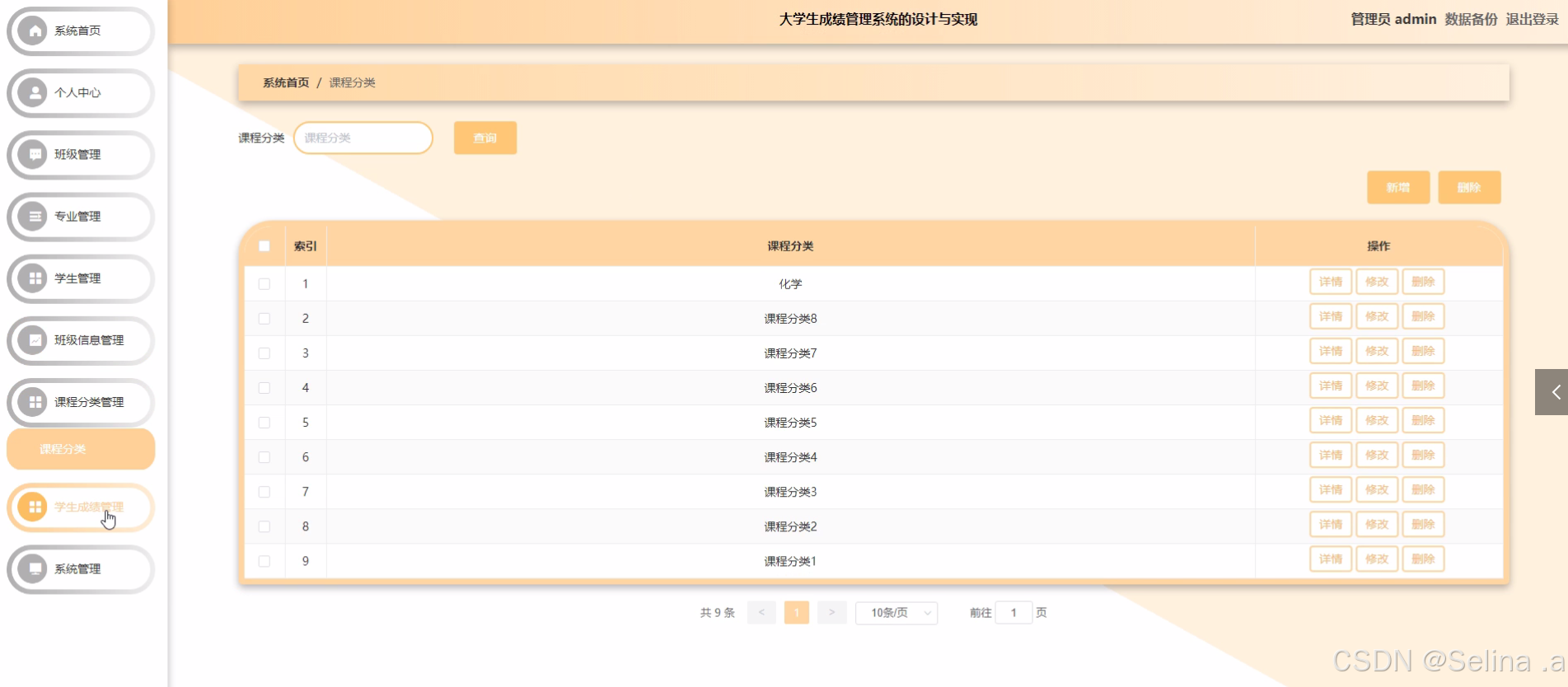Click 修改 for row 课程分类7
This screenshot has height=687, width=1568.
1377,351
